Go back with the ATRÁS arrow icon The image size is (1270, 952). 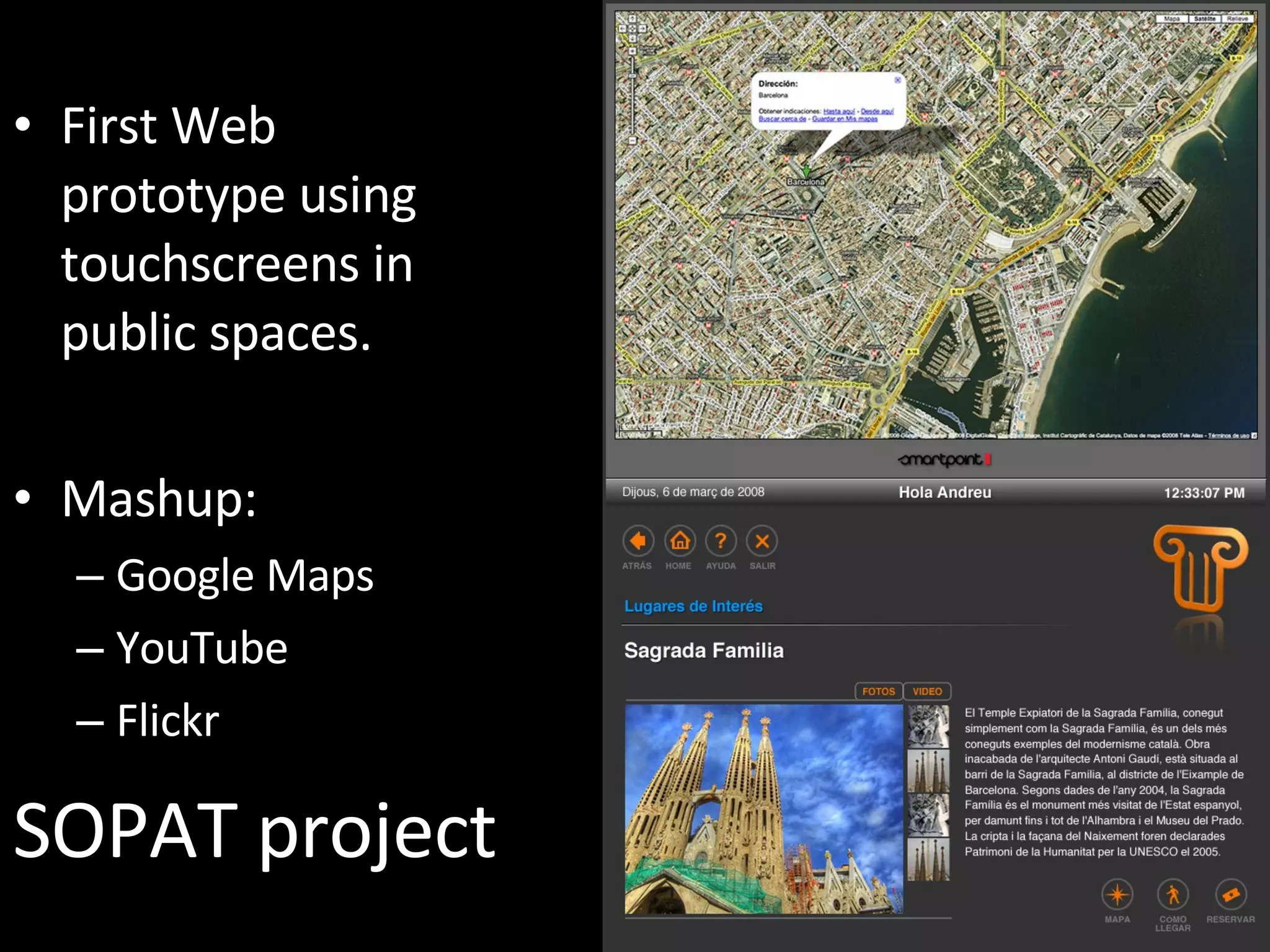[637, 541]
